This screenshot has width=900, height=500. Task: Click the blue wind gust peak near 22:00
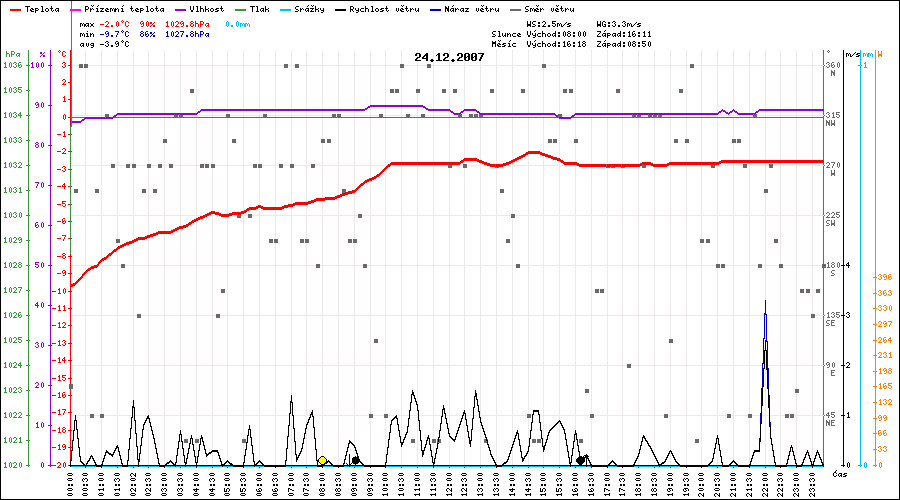click(x=765, y=302)
